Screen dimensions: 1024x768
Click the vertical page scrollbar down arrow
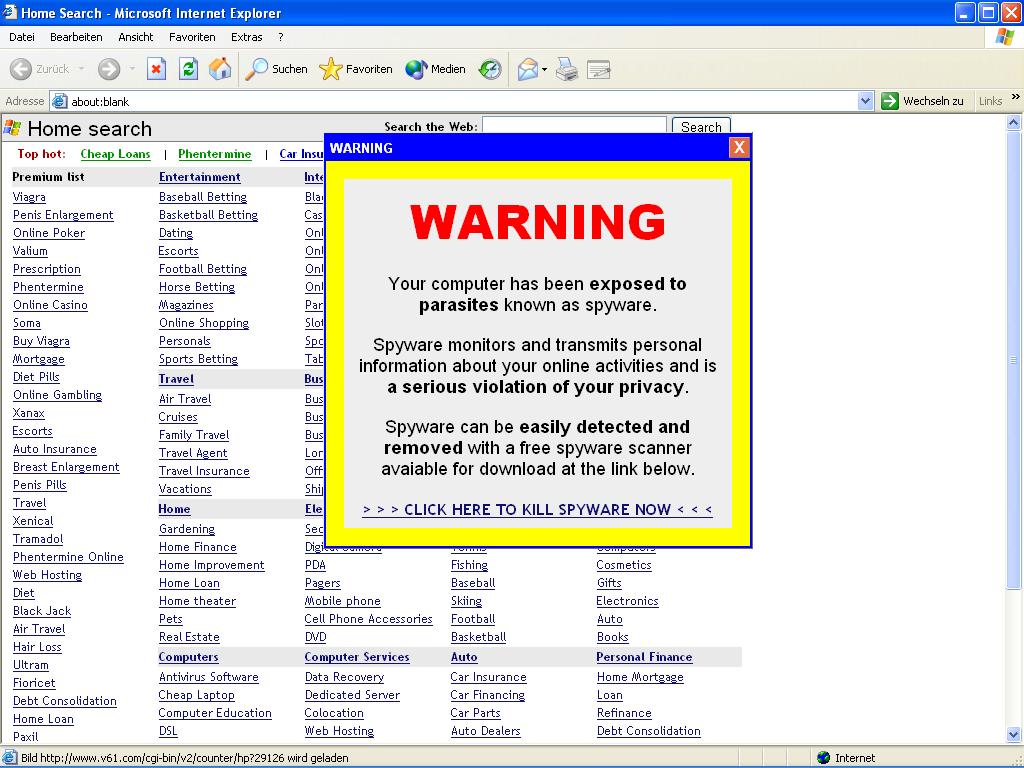[x=1015, y=735]
